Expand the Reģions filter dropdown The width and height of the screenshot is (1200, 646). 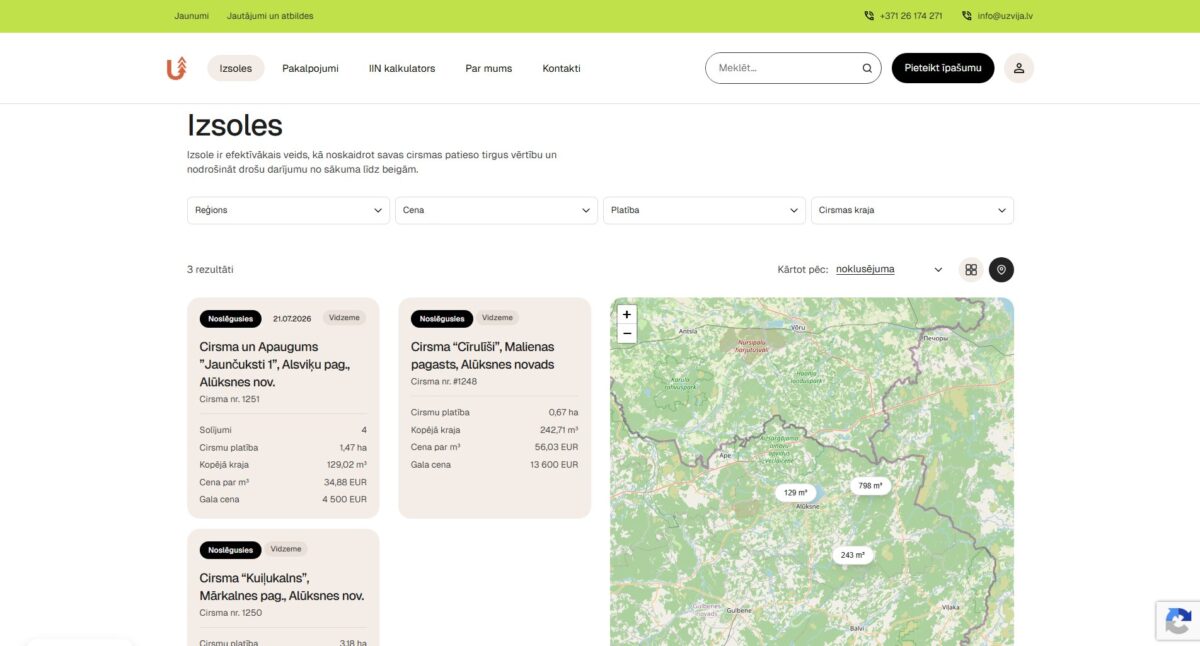pos(288,210)
